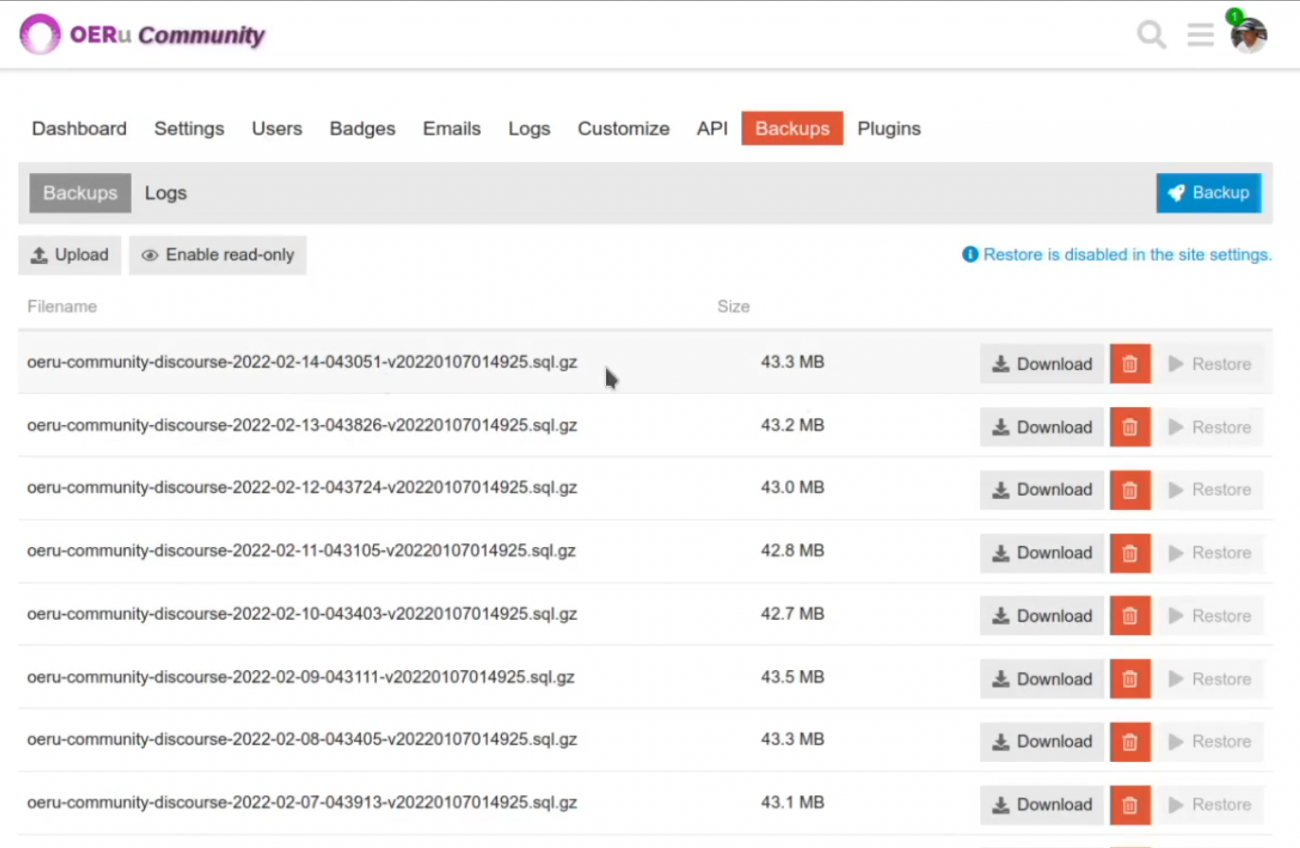
Task: Download the 2022-02-12 backup file
Action: [1042, 490]
